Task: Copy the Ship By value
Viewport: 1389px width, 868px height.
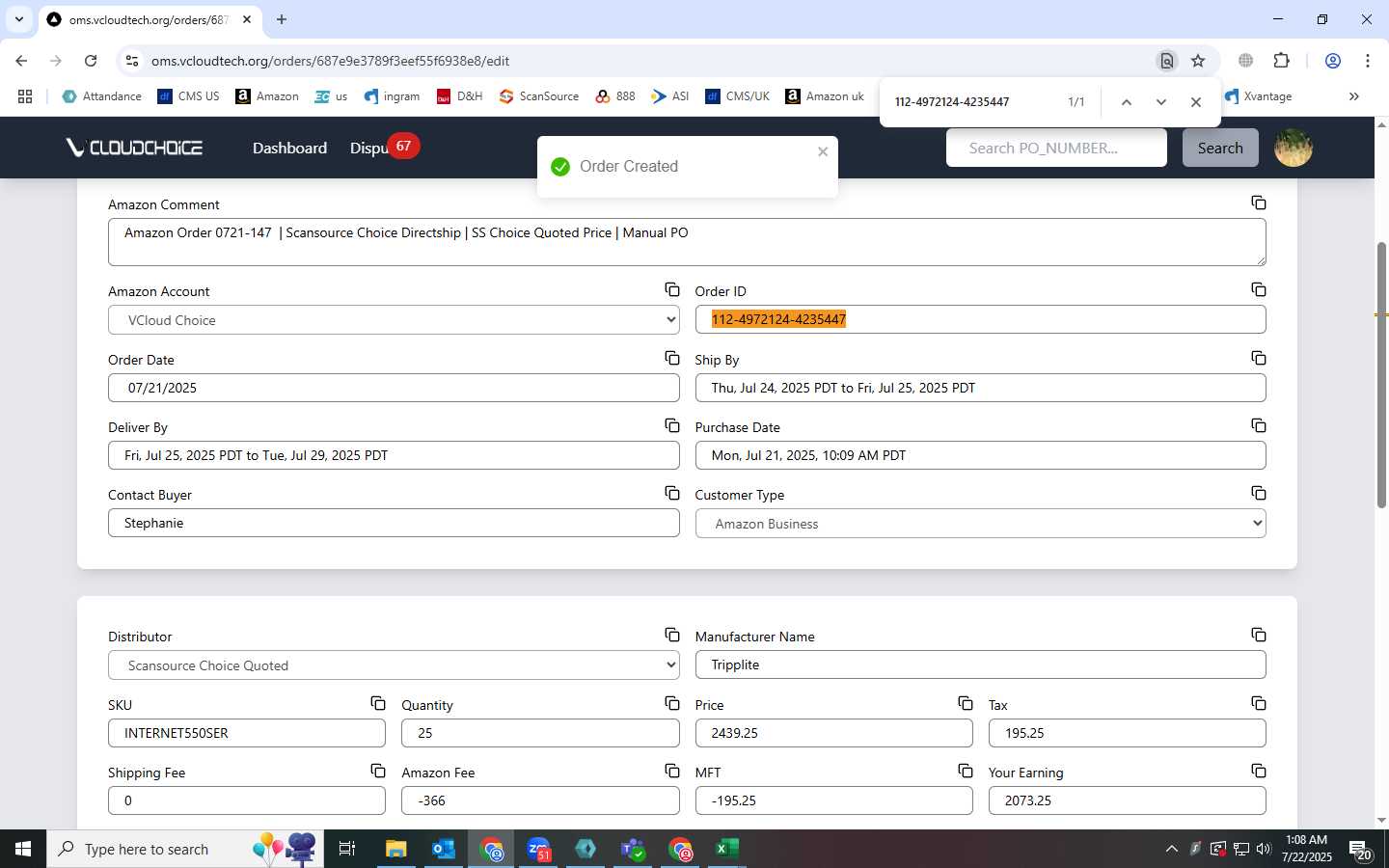Action: tap(1259, 358)
